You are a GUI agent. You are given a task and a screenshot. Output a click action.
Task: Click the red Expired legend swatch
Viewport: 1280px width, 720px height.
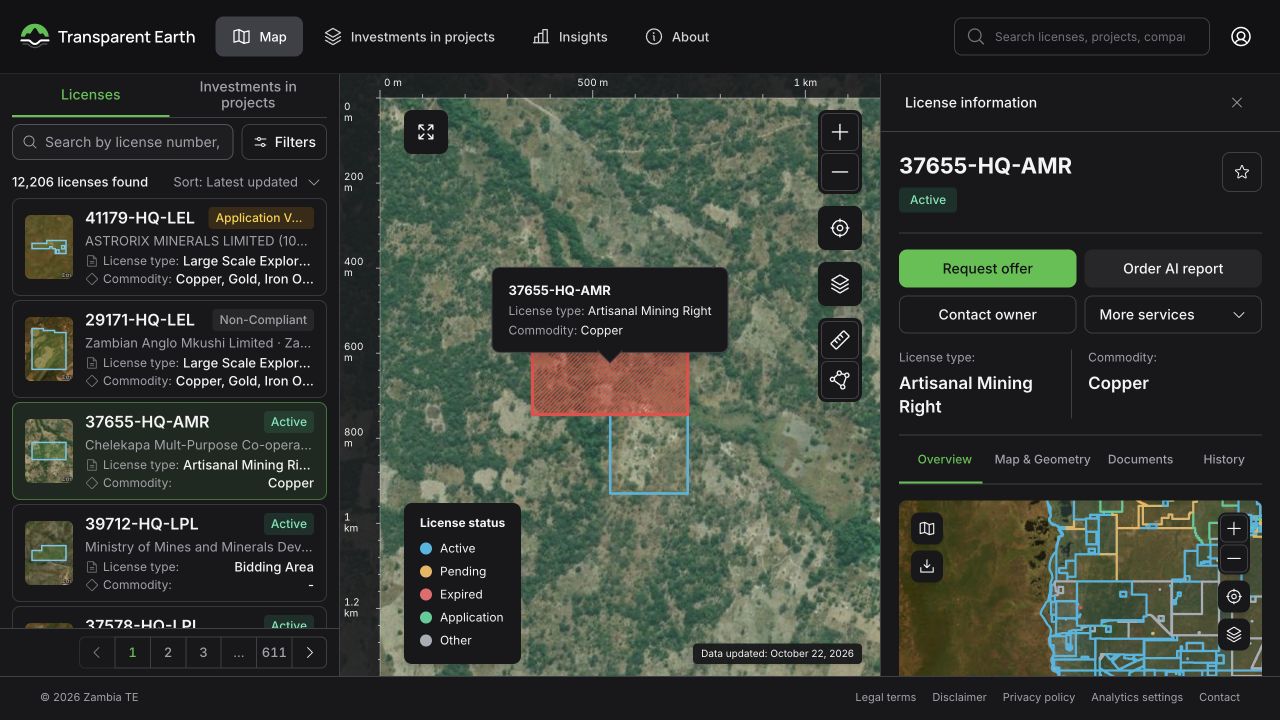(x=426, y=594)
